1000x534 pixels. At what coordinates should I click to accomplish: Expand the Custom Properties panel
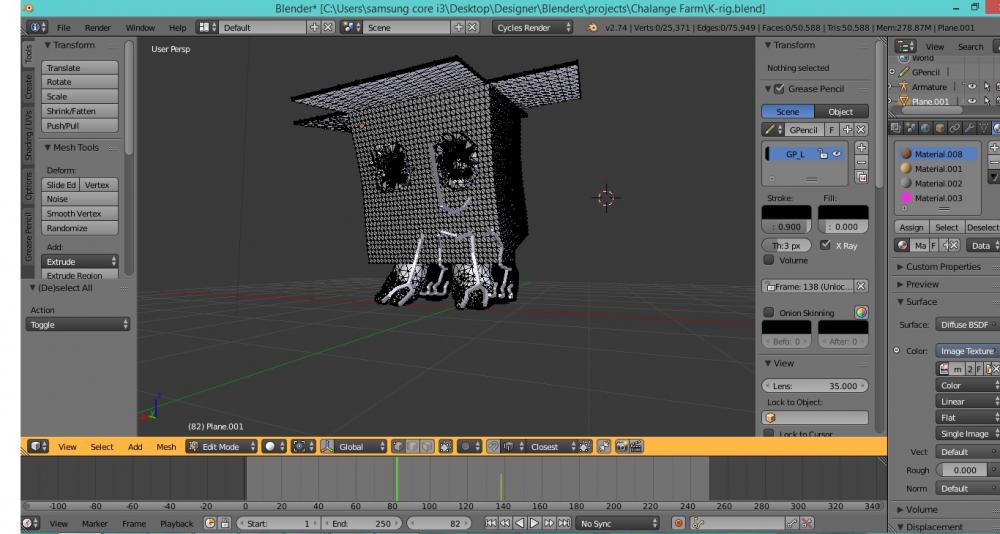(943, 267)
